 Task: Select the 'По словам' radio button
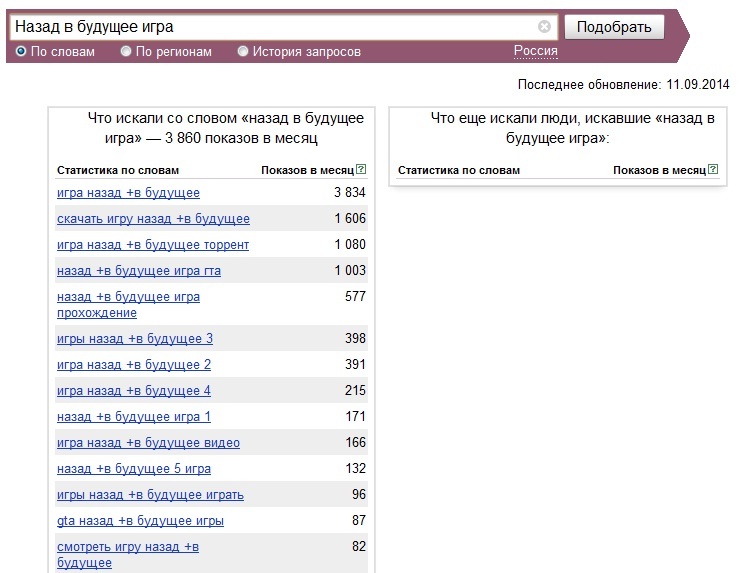(21, 51)
